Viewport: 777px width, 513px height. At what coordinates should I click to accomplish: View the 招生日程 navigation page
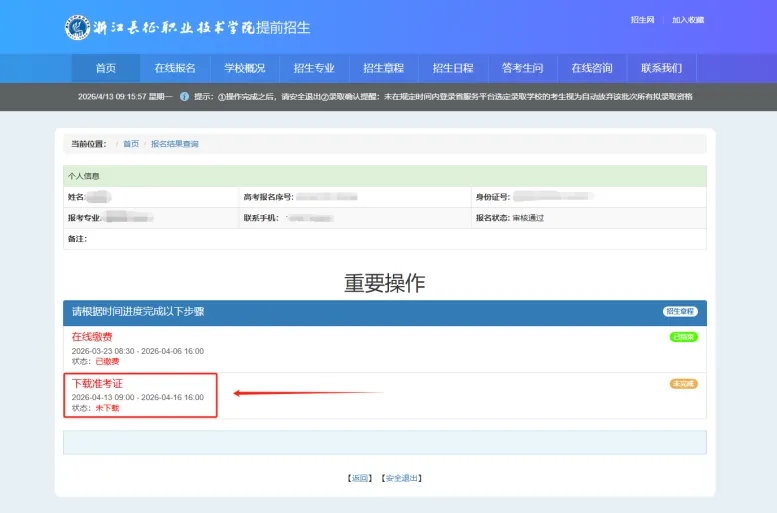tap(453, 68)
